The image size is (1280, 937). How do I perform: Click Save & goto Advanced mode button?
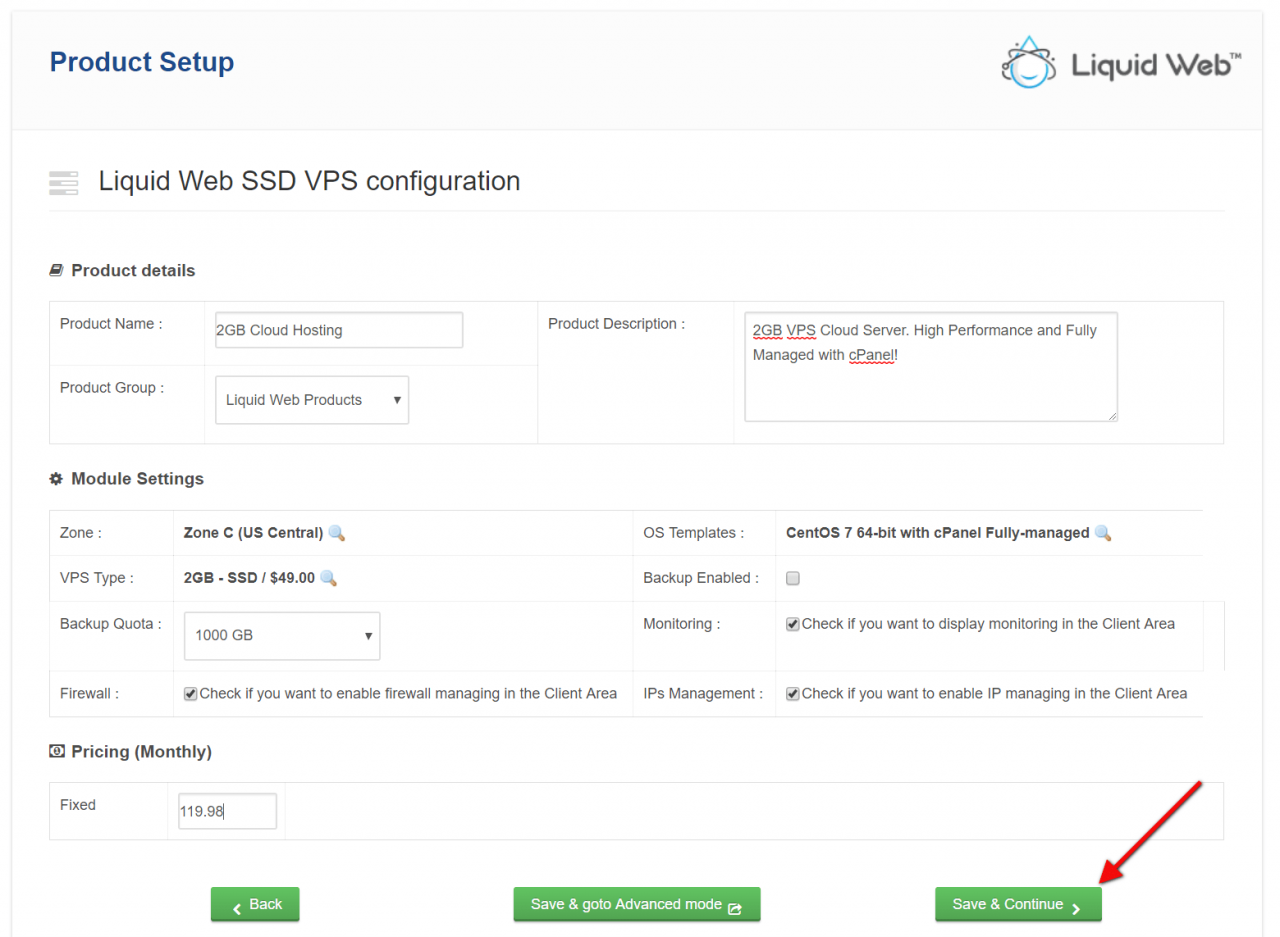click(x=637, y=904)
